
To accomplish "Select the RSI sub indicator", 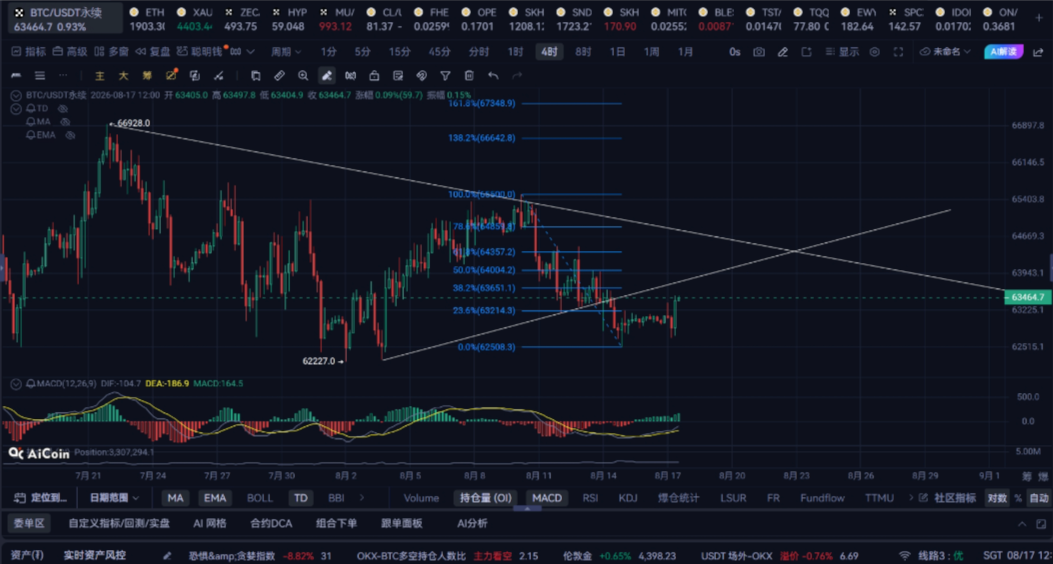I will click(x=590, y=498).
